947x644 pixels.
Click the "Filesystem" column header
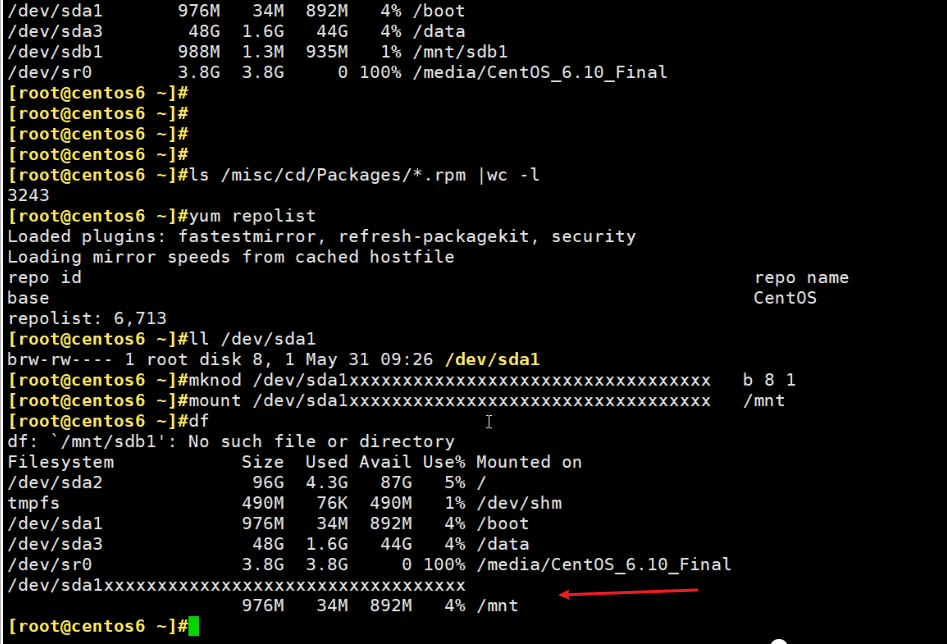60,462
